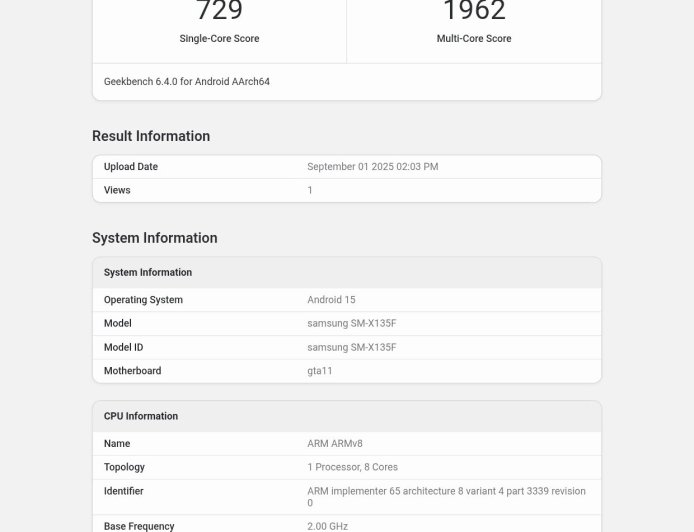Click the Result Information heading

[x=151, y=136]
